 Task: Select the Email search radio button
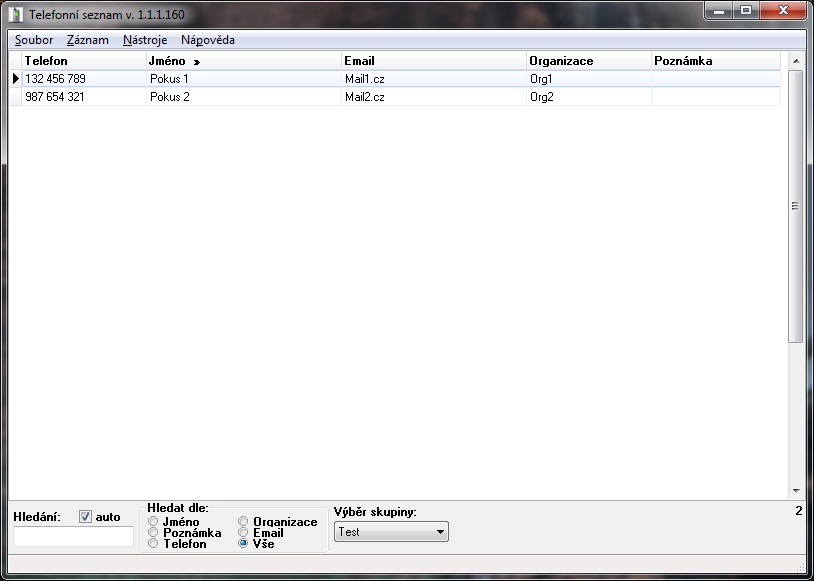[x=243, y=532]
